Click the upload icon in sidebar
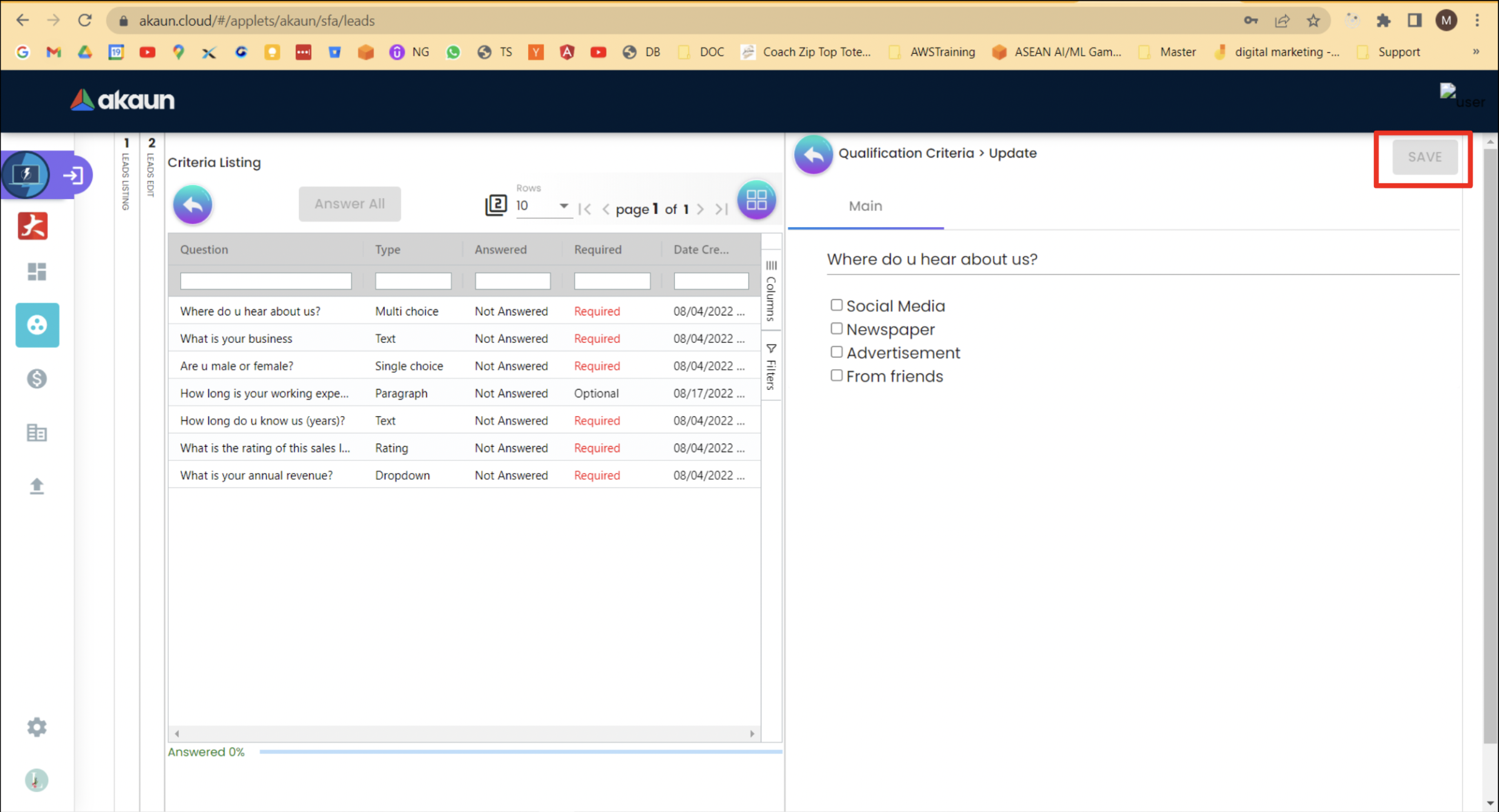Image resolution: width=1499 pixels, height=812 pixels. coord(37,486)
